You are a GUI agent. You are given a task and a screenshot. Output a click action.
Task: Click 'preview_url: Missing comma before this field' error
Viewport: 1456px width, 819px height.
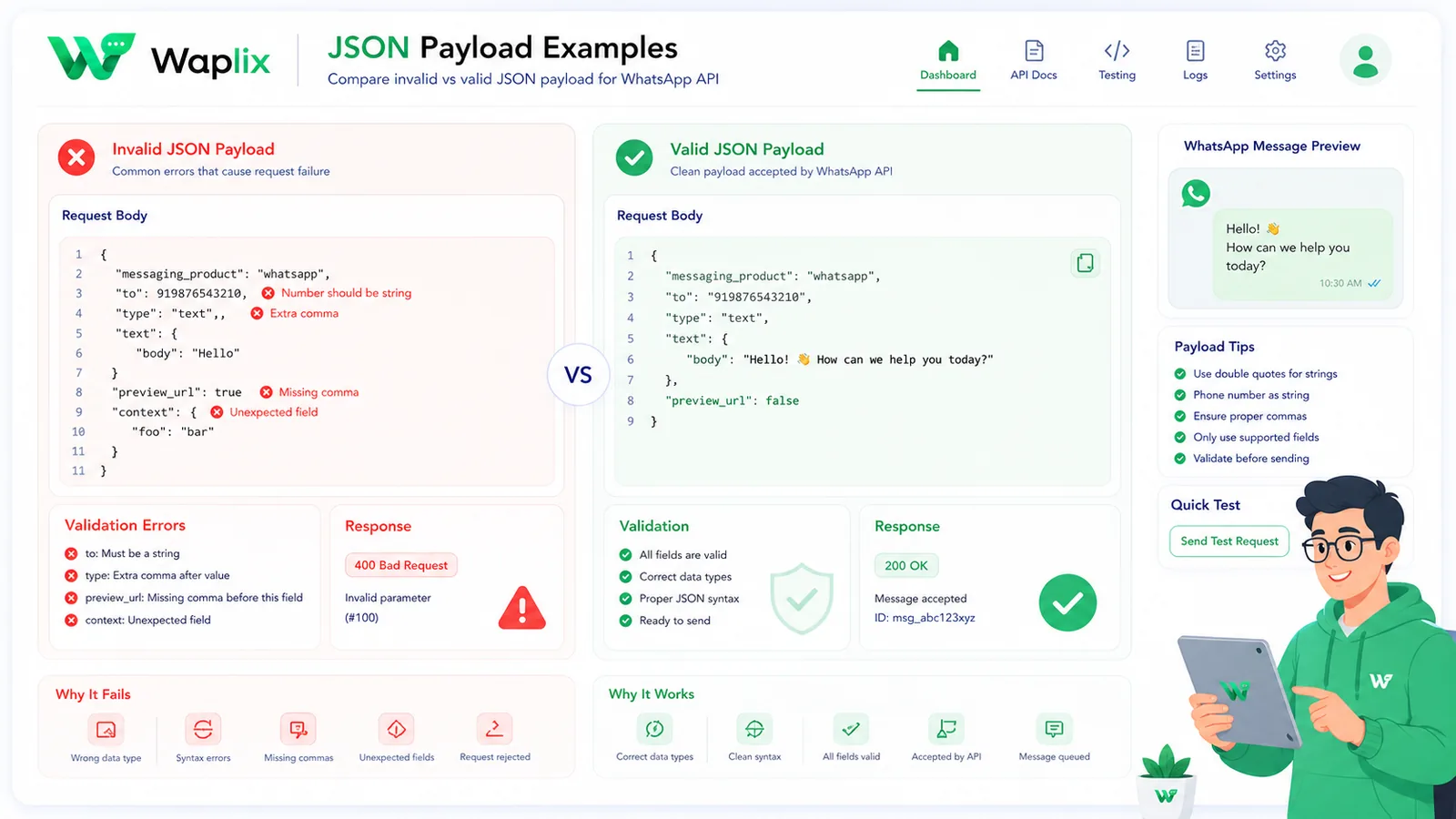click(x=184, y=598)
